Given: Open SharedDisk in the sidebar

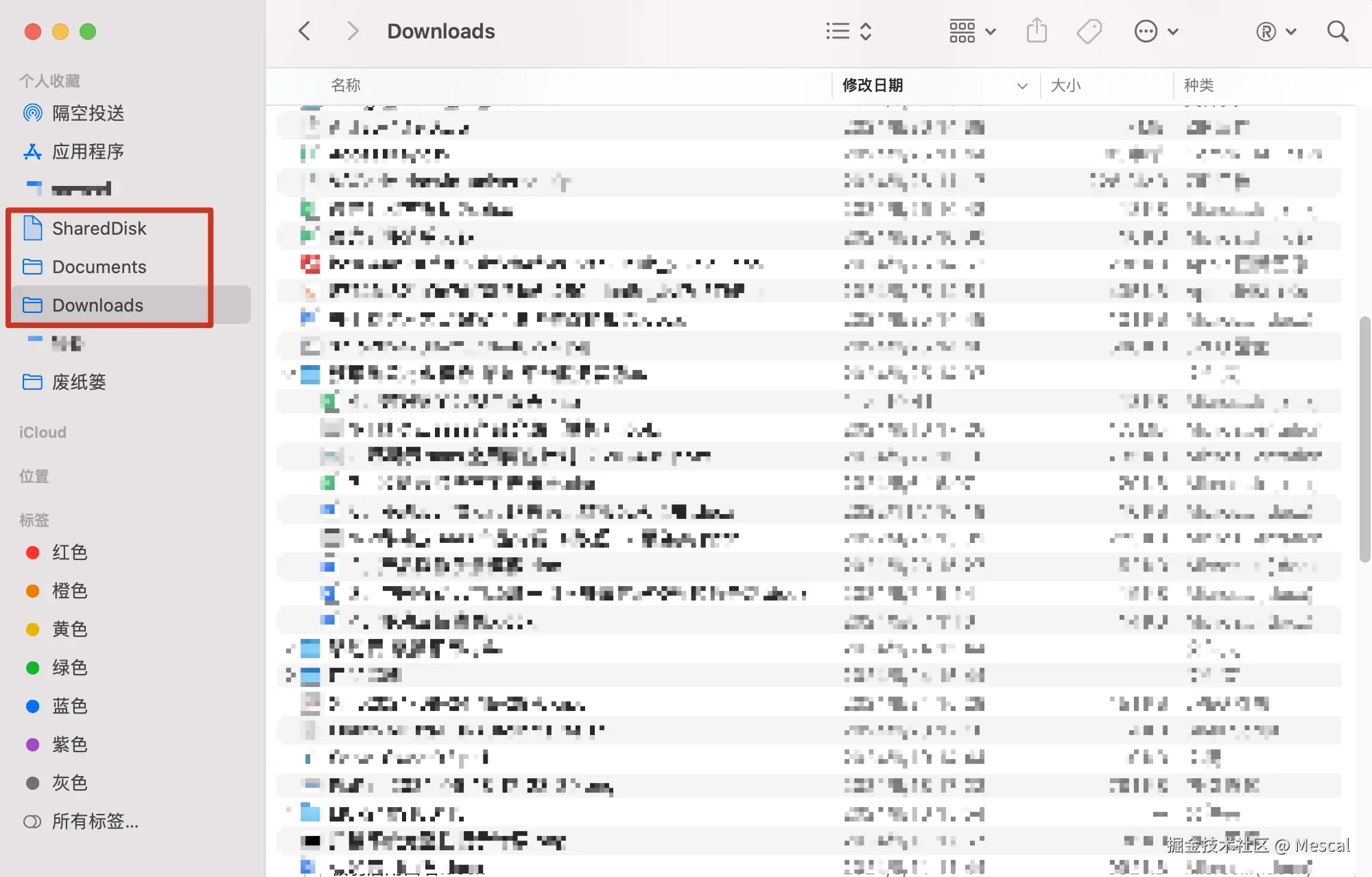Looking at the screenshot, I should pyautogui.click(x=99, y=229).
